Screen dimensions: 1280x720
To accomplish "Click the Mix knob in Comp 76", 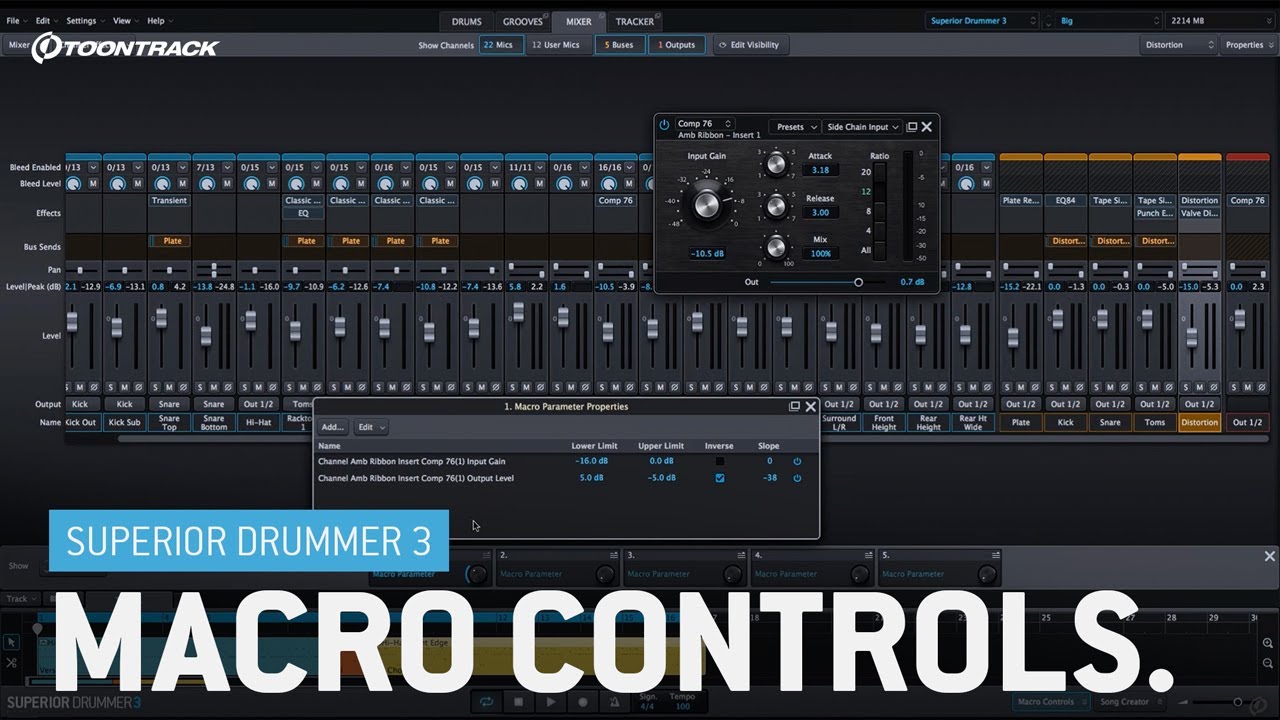I will point(776,247).
